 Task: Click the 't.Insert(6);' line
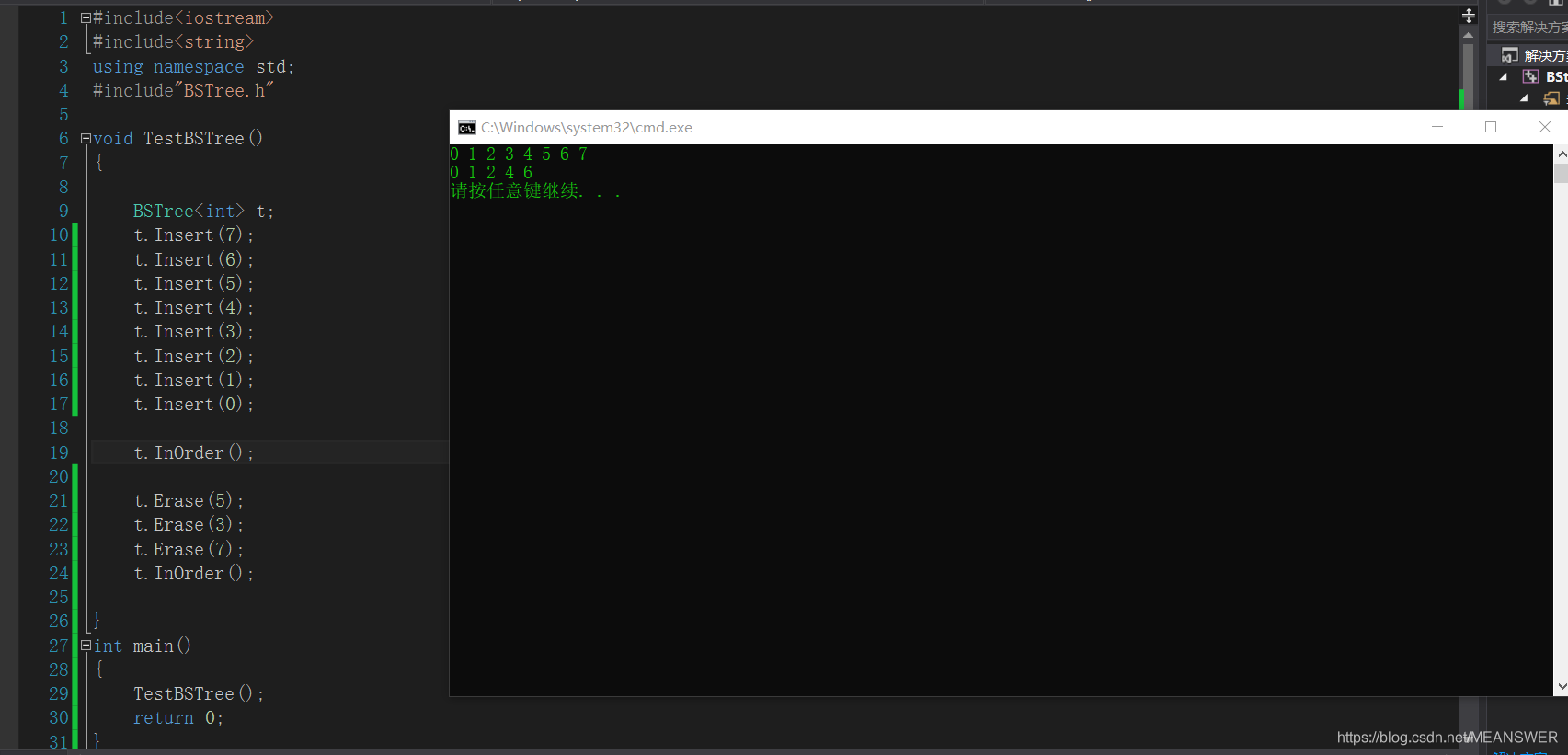pos(193,260)
